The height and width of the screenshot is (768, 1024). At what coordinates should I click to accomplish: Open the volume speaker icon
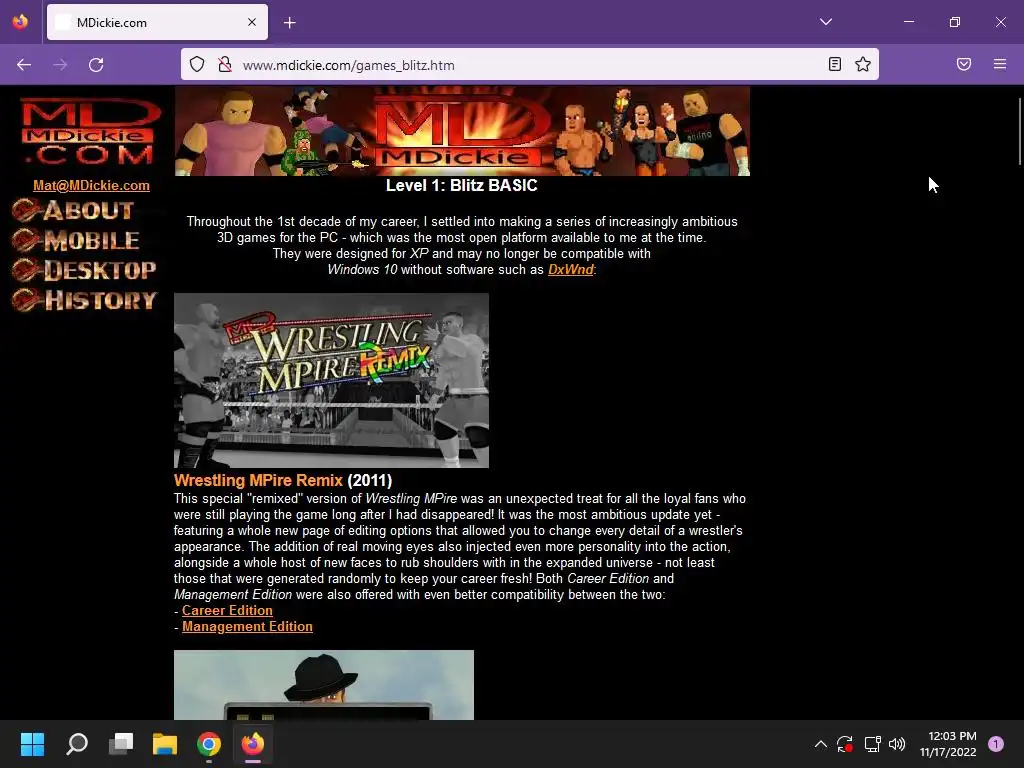(x=897, y=744)
